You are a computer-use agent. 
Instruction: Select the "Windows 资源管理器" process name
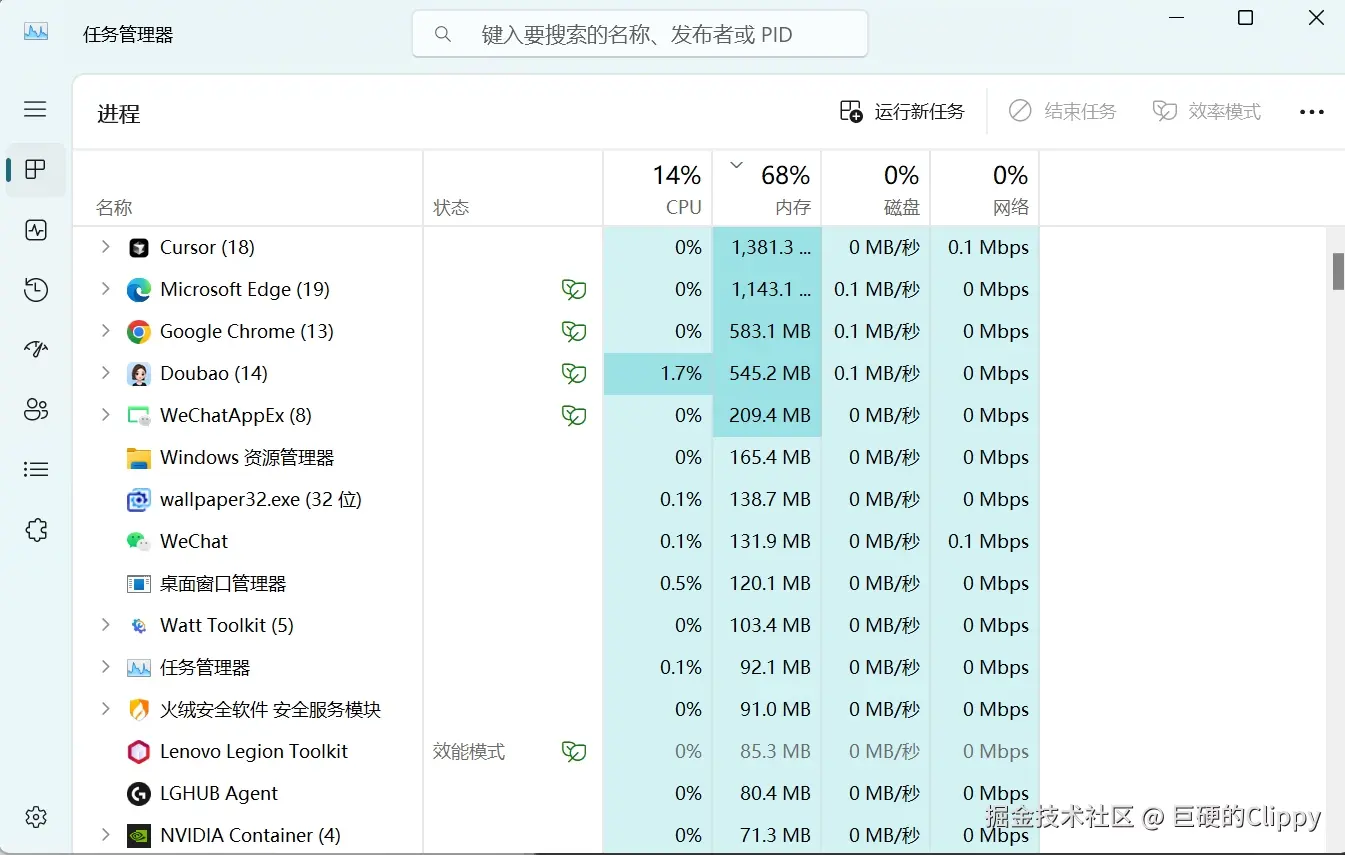(x=247, y=458)
